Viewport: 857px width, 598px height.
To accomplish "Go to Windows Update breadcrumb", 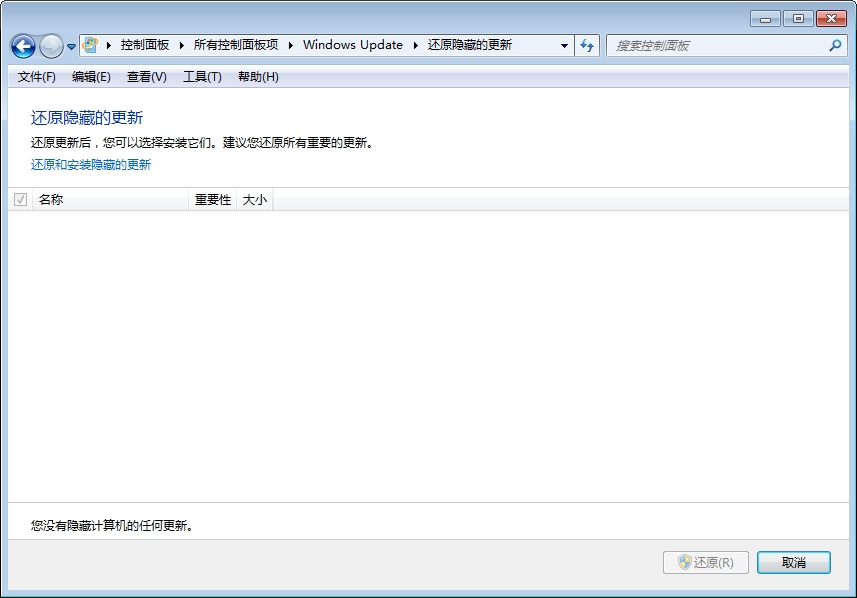I will pos(353,45).
